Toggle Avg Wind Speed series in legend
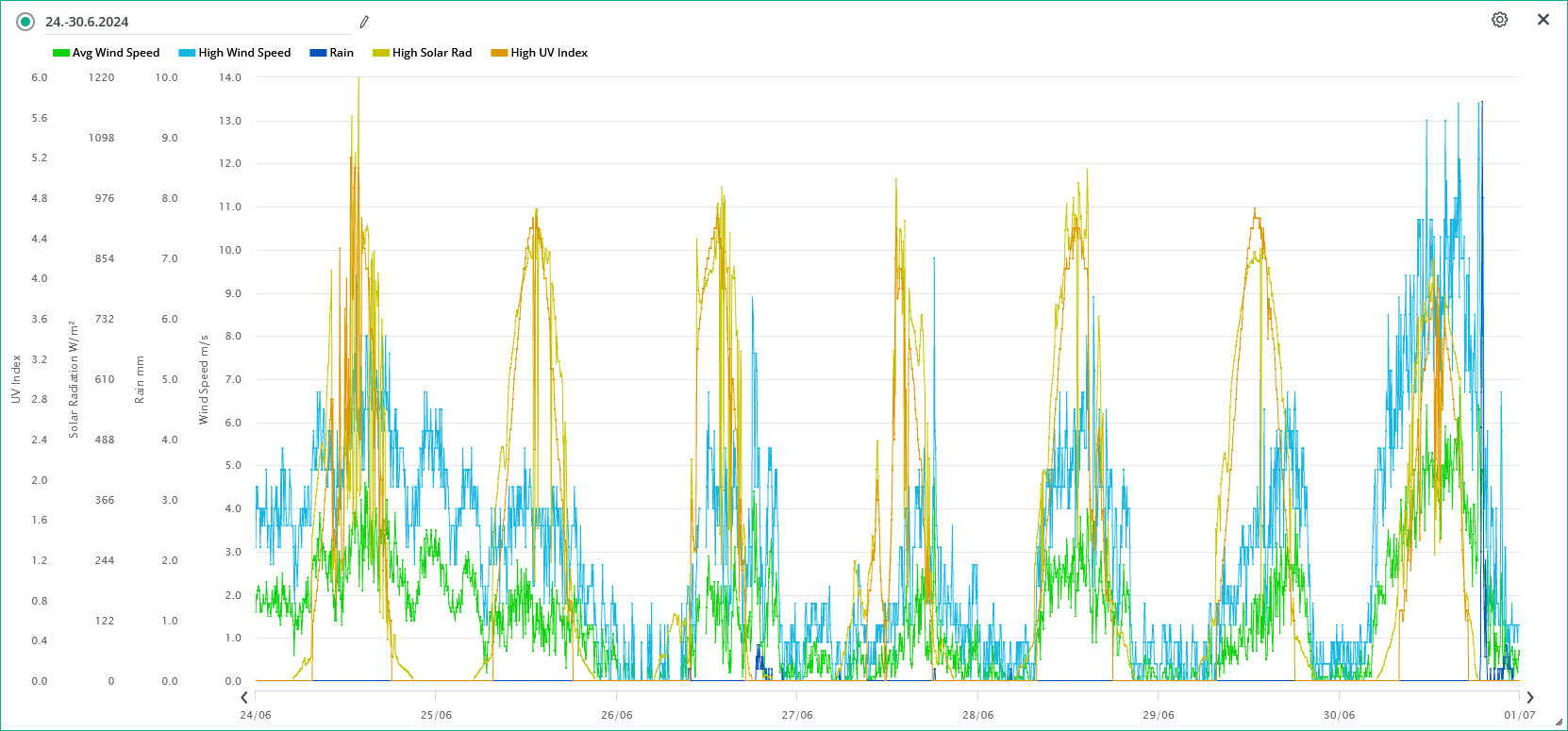The image size is (1568, 731). pos(116,53)
